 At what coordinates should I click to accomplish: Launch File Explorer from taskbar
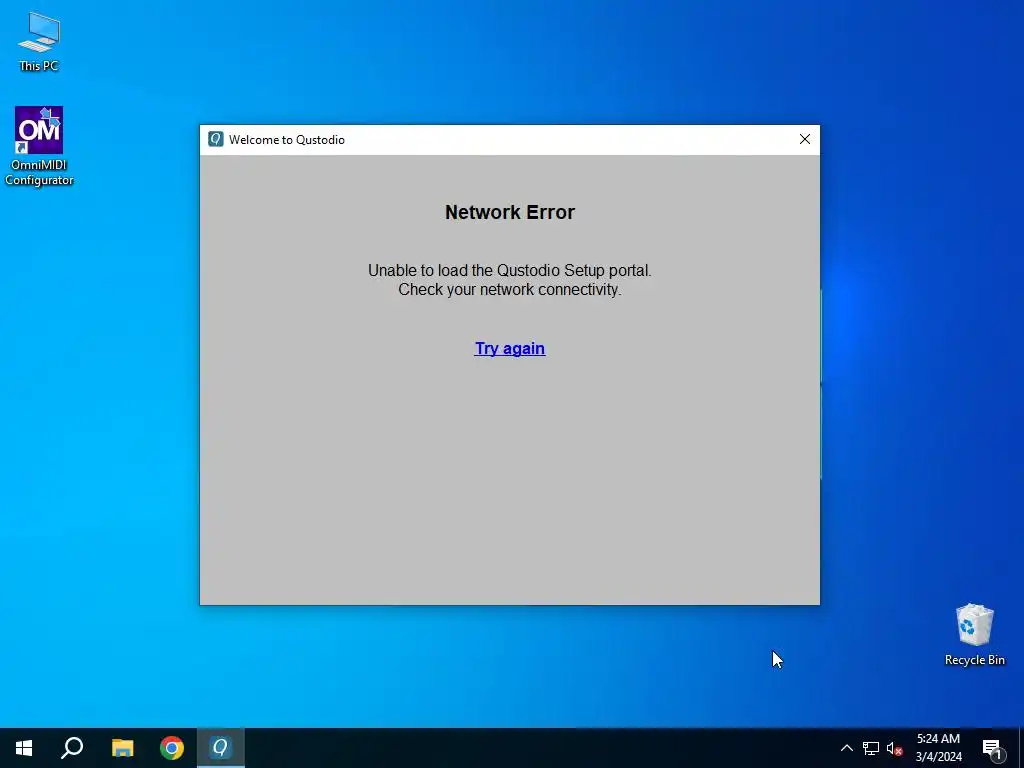point(122,748)
